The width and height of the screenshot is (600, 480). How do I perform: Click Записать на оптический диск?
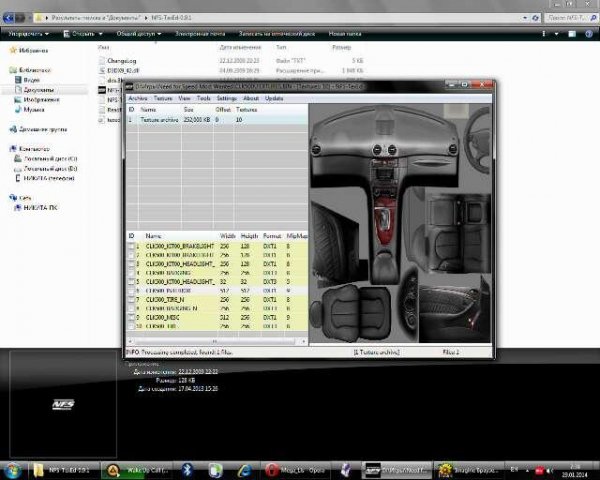pos(277,34)
